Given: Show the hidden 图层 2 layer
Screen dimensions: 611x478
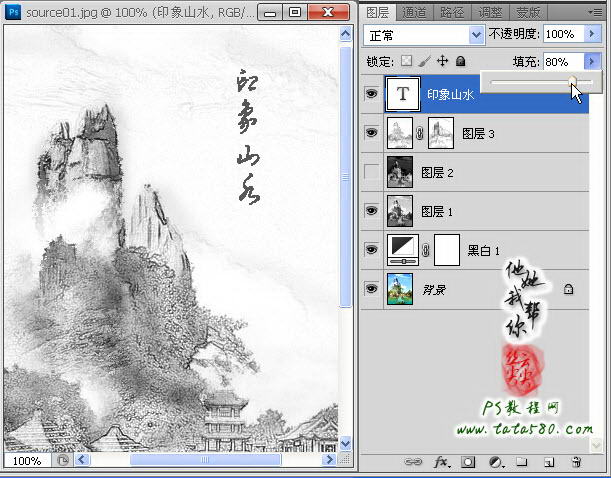Looking at the screenshot, I should (x=372, y=171).
